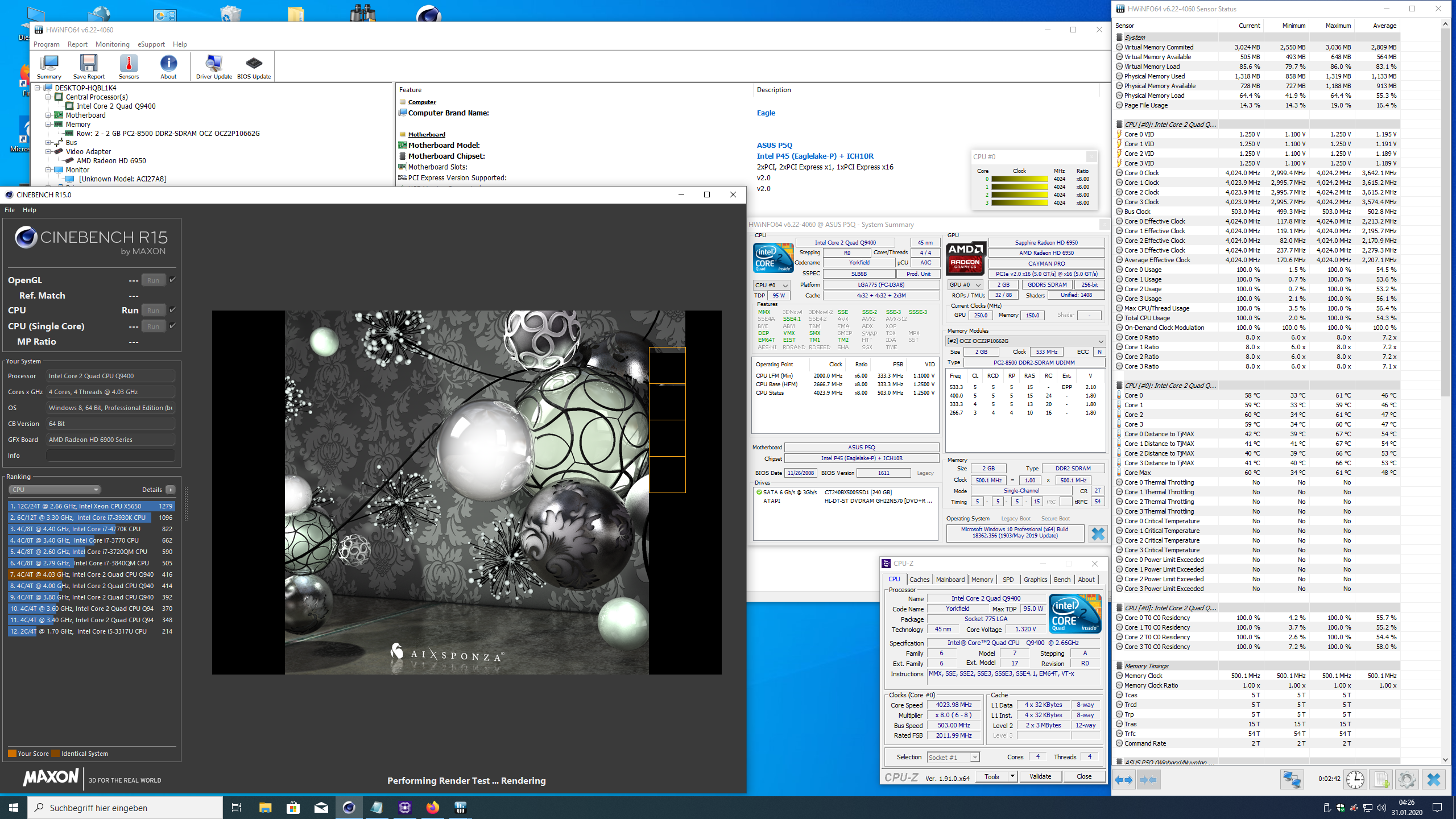Open the Driver Update icon
Screen dimensions: 1456x819
214,67
